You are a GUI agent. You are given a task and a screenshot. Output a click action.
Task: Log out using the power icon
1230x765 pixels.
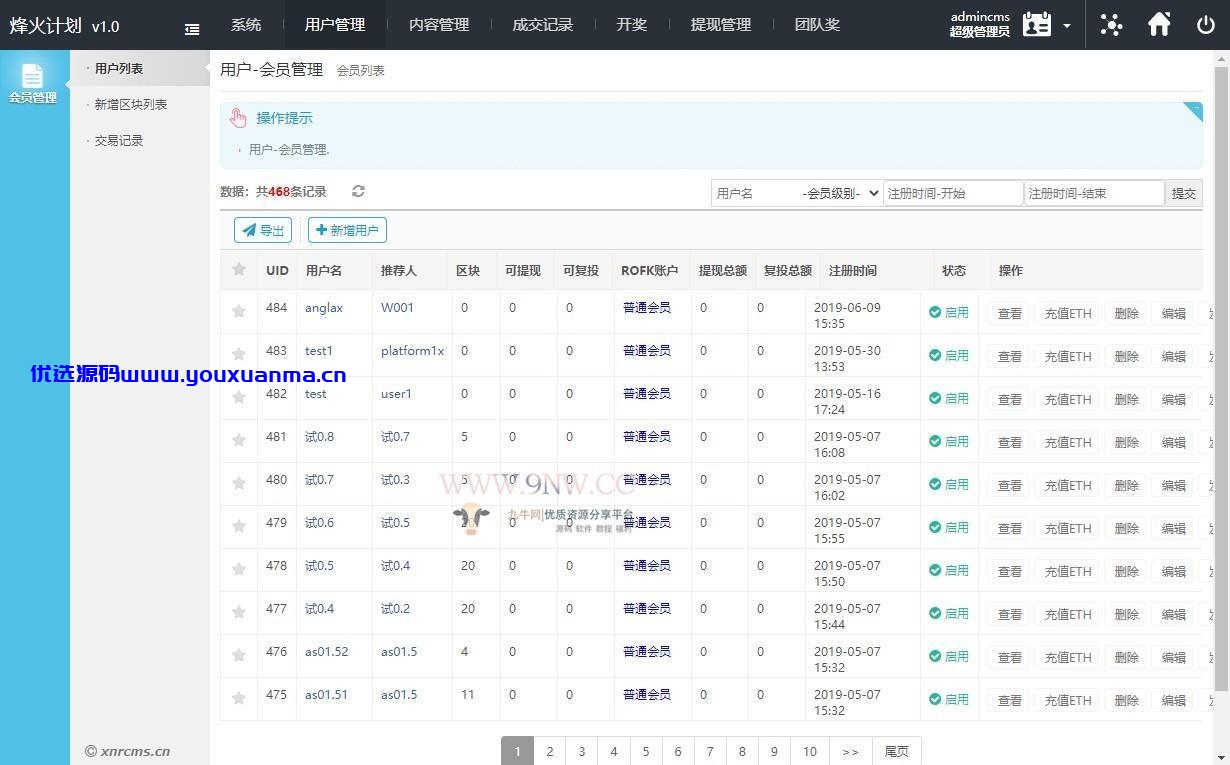coord(1206,25)
